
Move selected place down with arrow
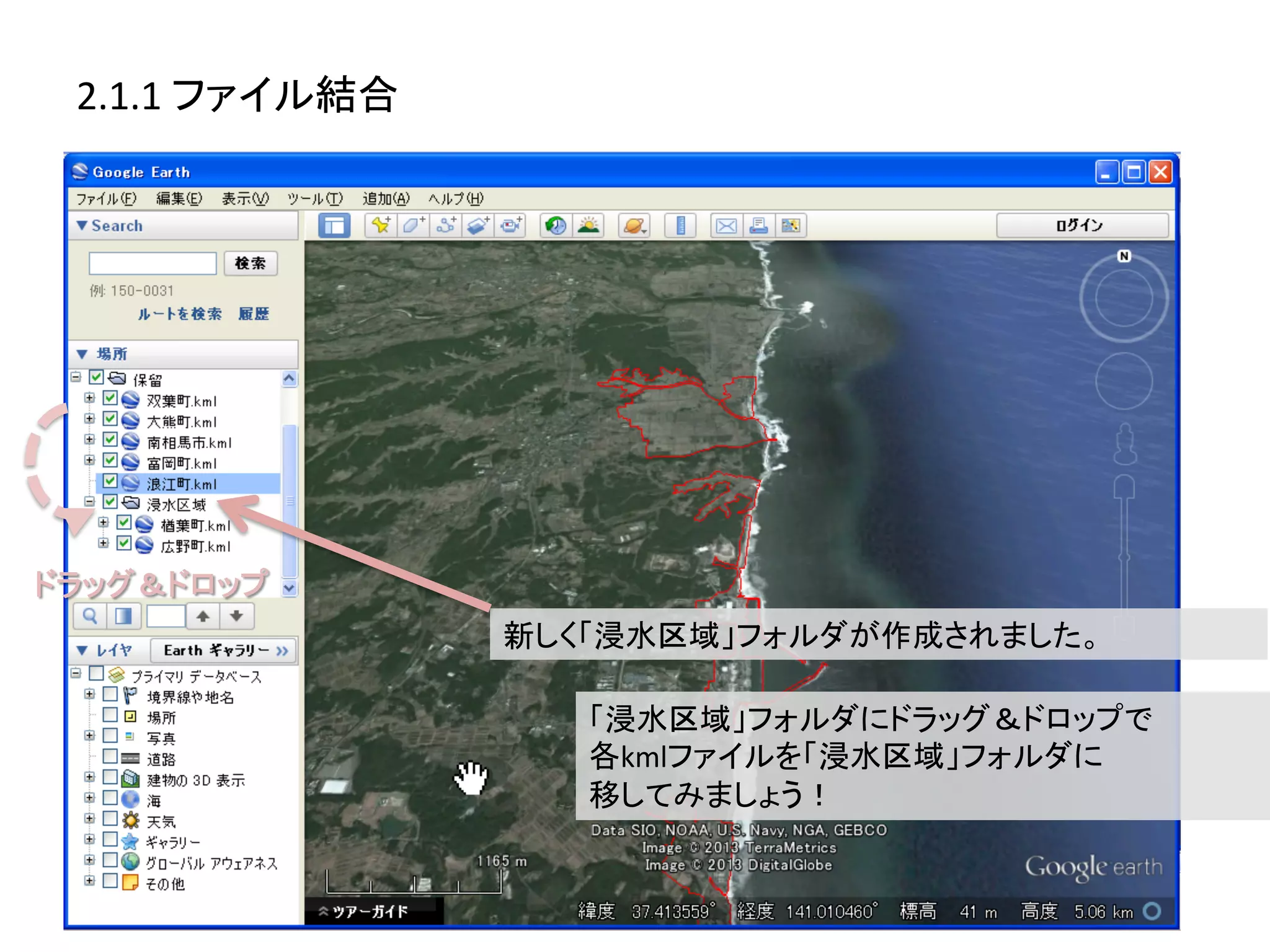point(236,616)
